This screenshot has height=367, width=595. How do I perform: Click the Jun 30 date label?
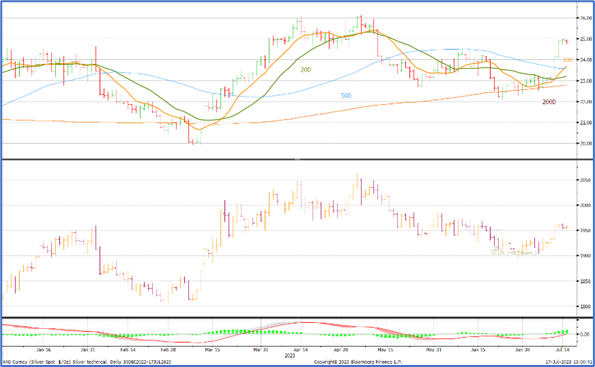pyautogui.click(x=522, y=350)
